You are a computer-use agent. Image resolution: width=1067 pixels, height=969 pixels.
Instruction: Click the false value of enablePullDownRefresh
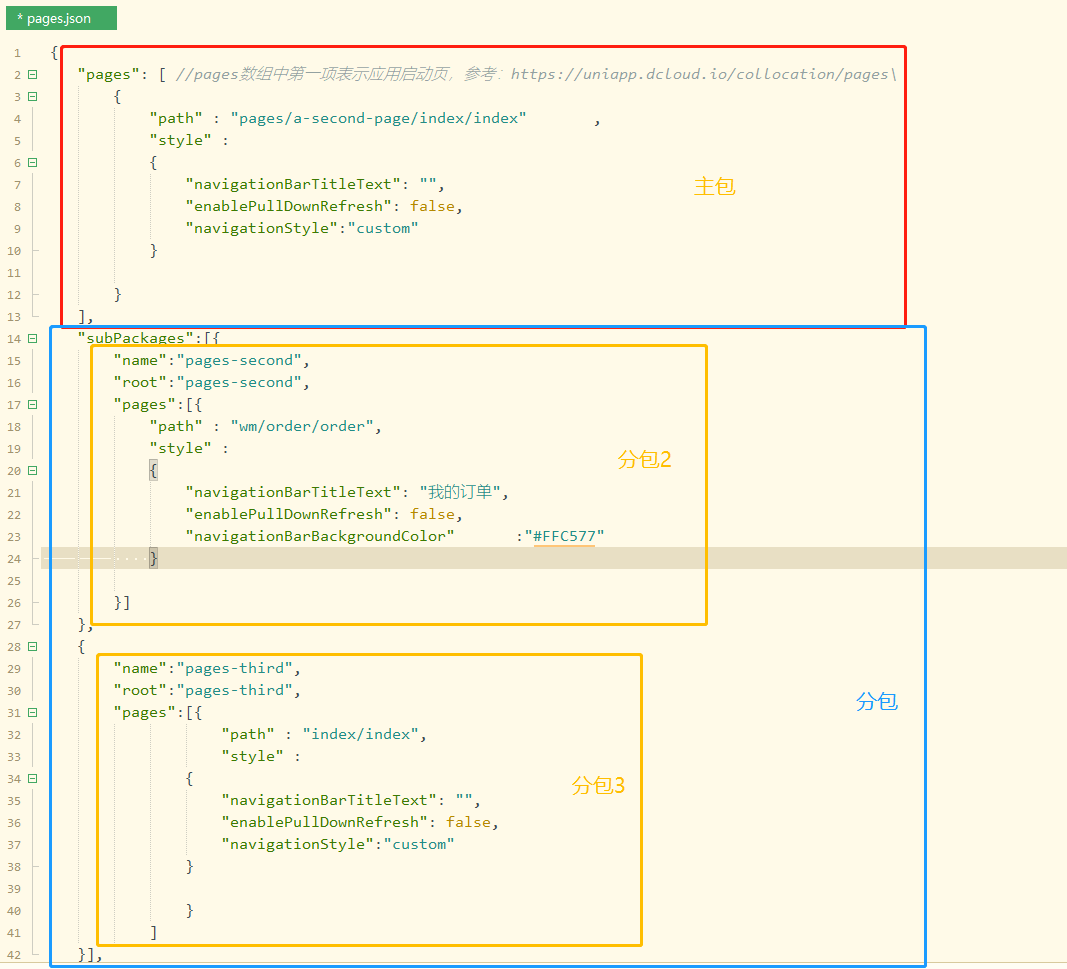point(432,206)
